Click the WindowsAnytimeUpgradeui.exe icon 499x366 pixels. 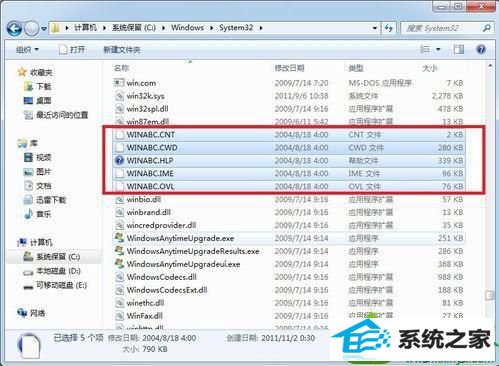119,264
